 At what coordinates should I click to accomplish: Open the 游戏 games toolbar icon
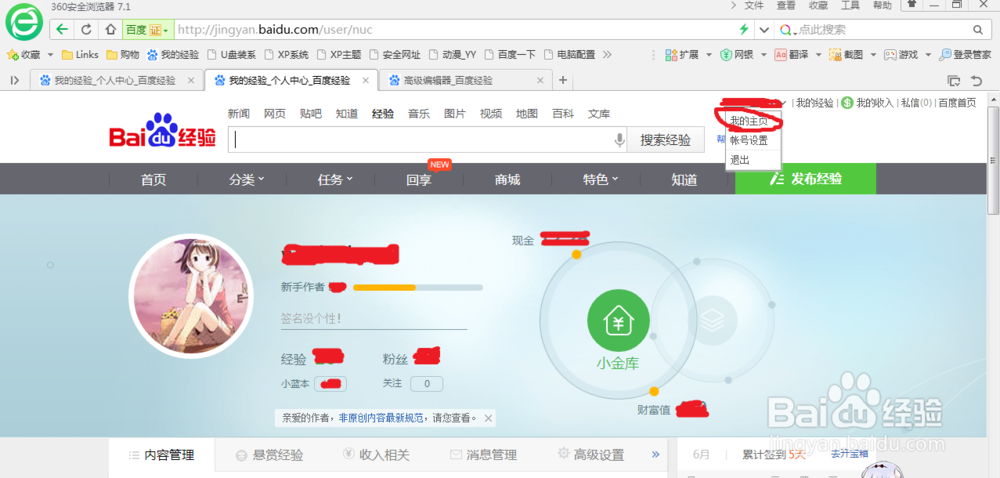901,55
